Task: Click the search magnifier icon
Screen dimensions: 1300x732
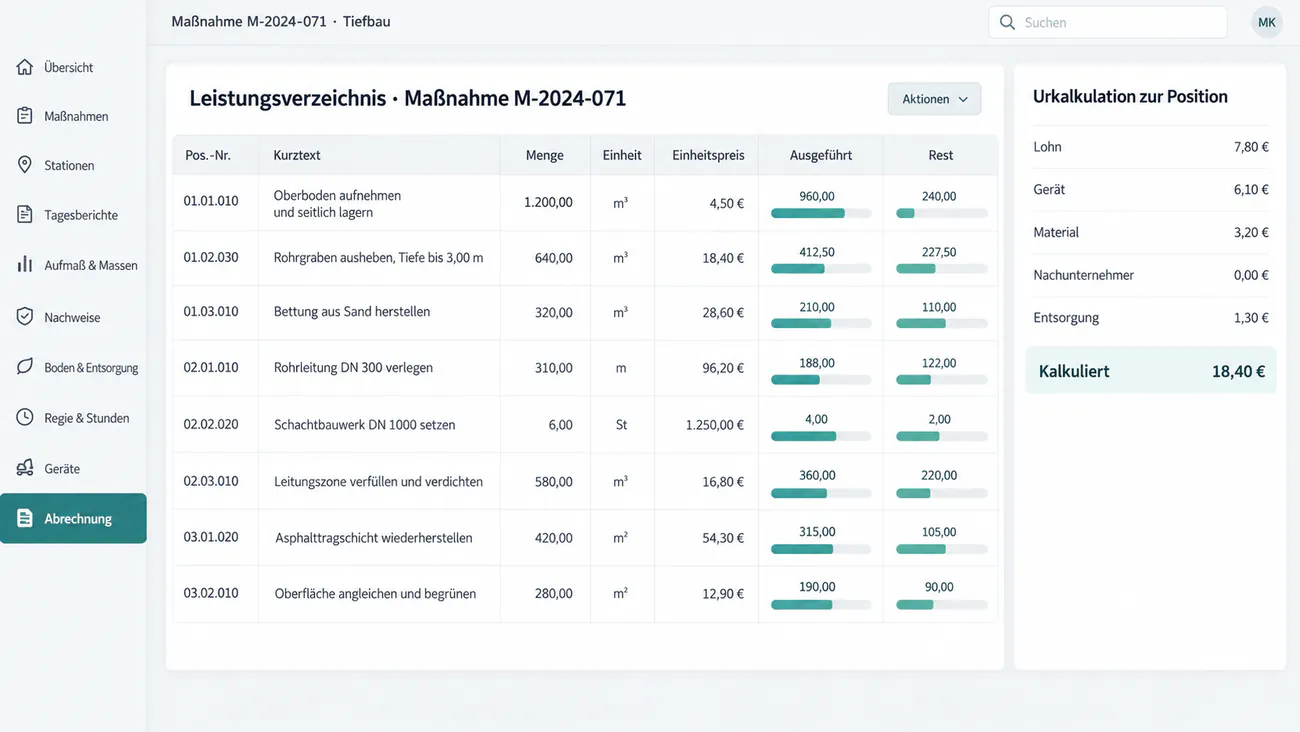Action: (1007, 22)
